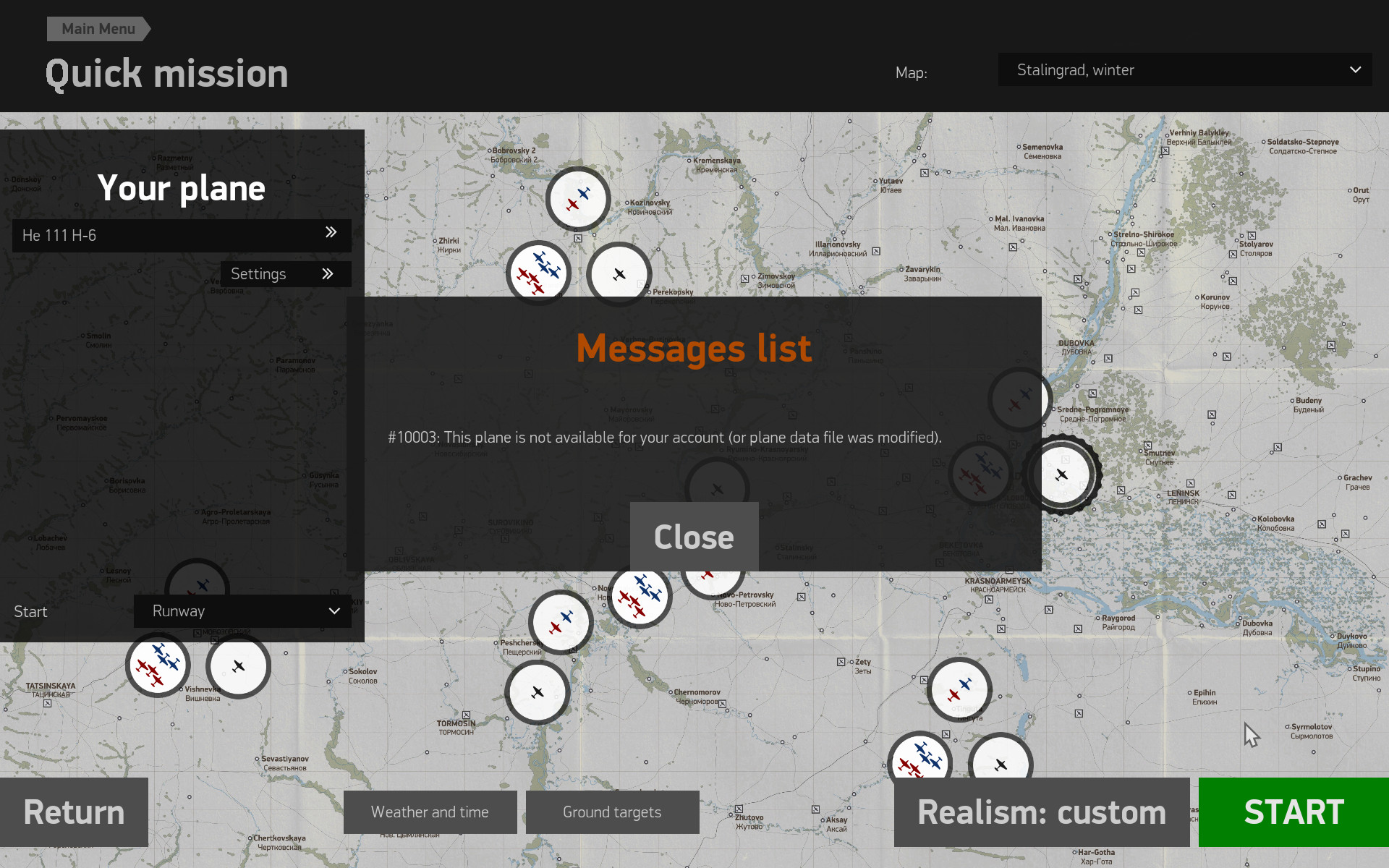Select group dogfight icon near Tatsinskaya

pos(158,664)
